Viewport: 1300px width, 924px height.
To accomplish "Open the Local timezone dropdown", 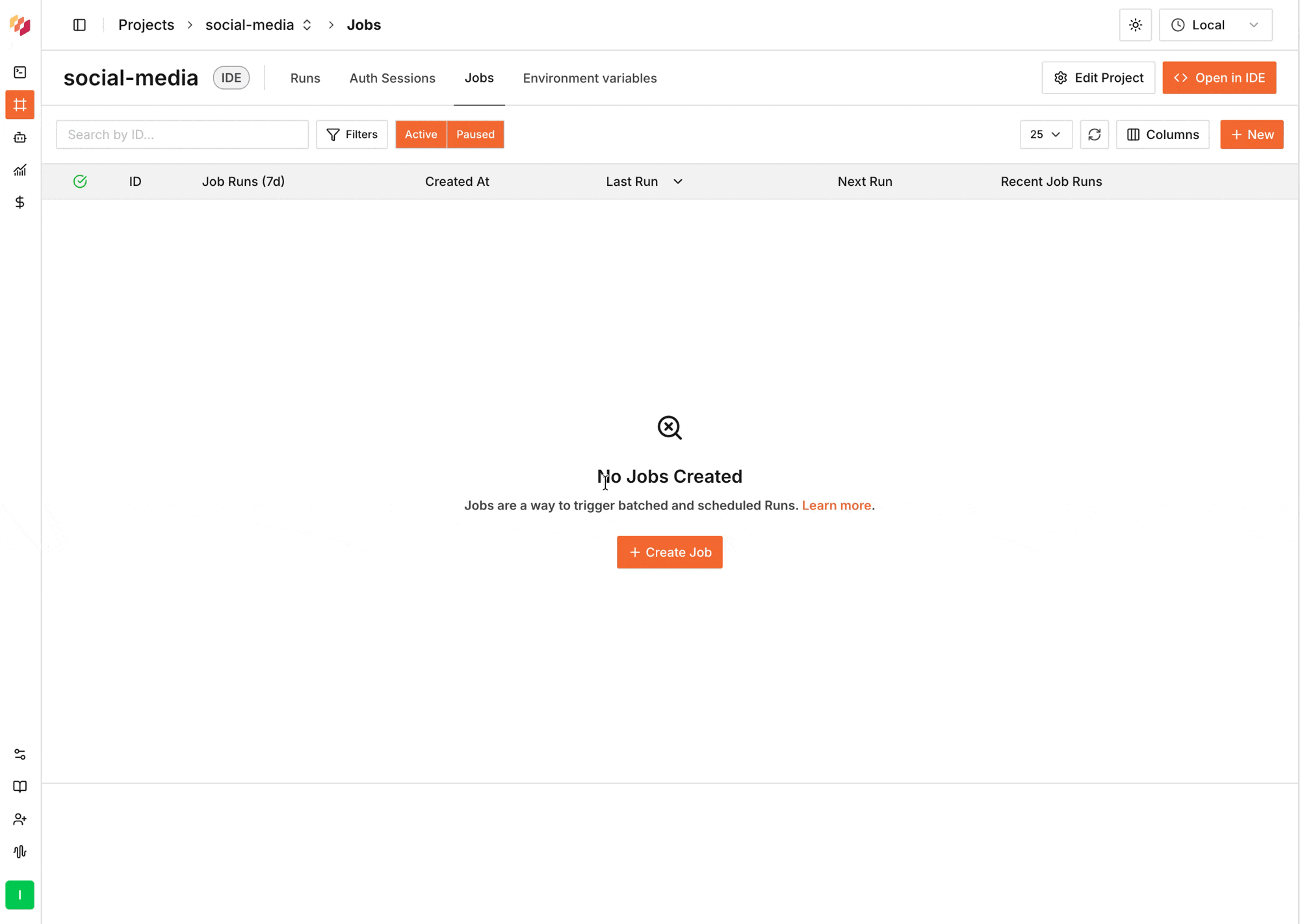I will 1215,25.
